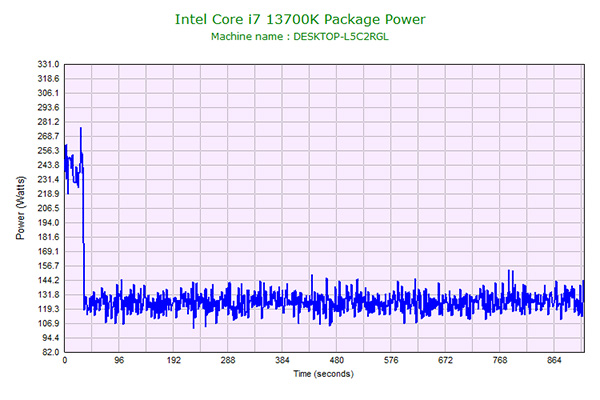This screenshot has width=600, height=400.
Task: Click the 218.9 y-axis value
Action: click(48, 194)
